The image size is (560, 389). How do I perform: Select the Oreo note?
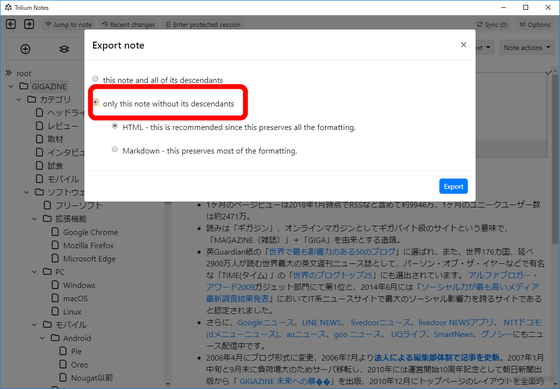click(x=79, y=365)
